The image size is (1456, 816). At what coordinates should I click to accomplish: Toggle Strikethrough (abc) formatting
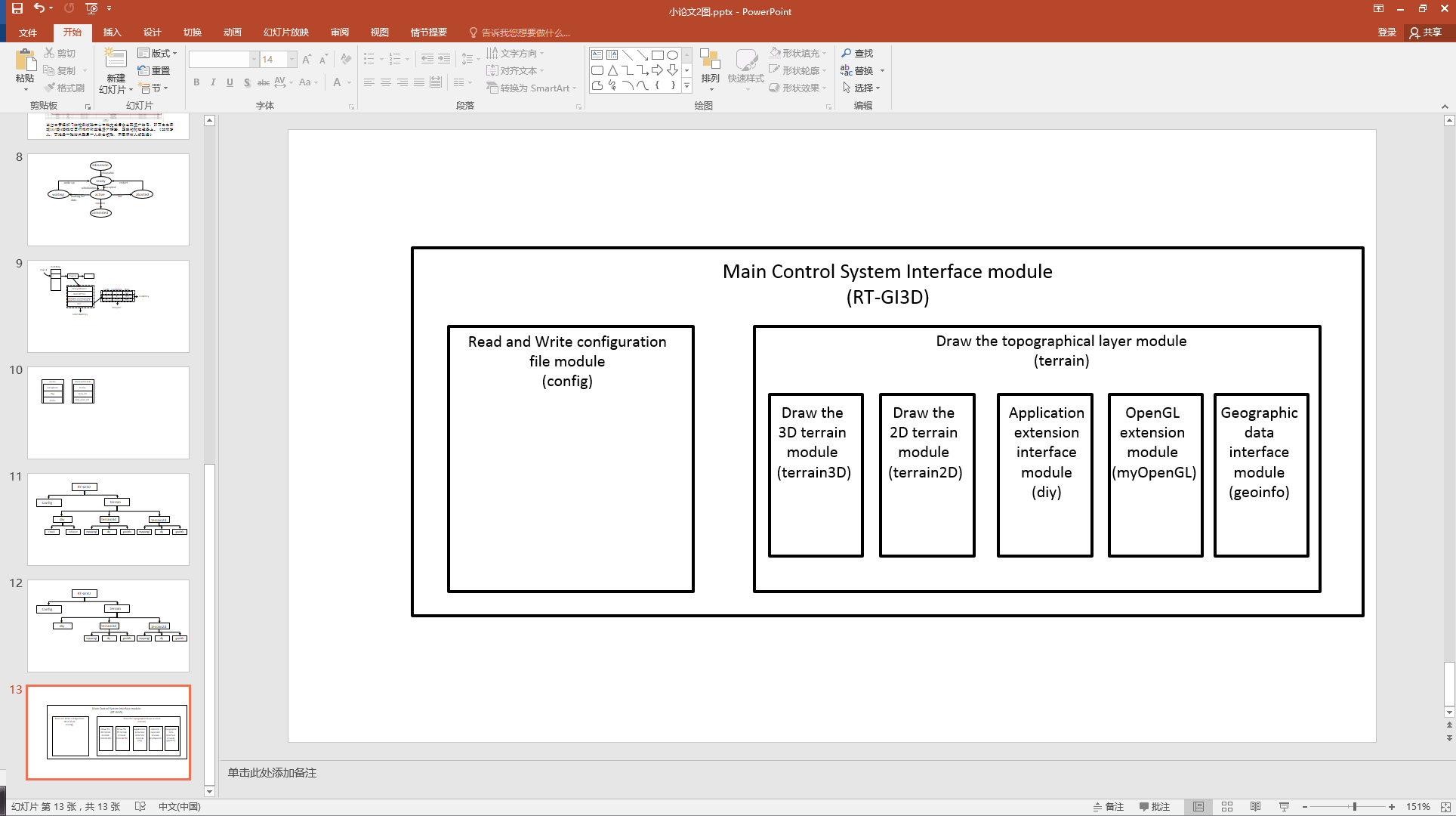tap(263, 82)
